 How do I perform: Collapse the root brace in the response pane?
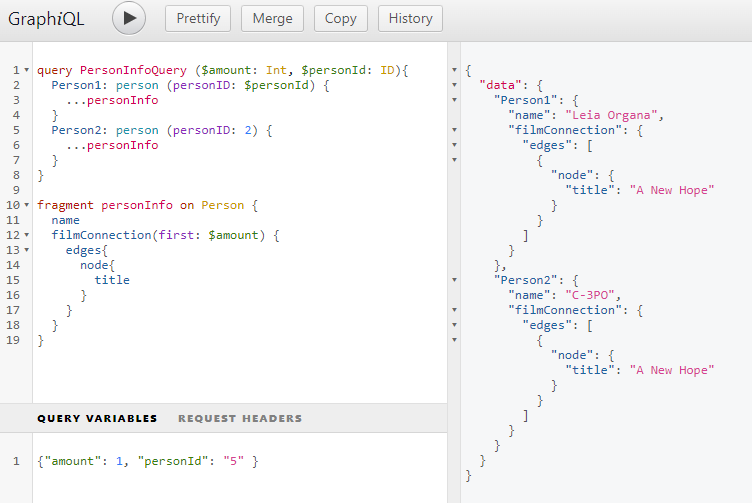455,70
